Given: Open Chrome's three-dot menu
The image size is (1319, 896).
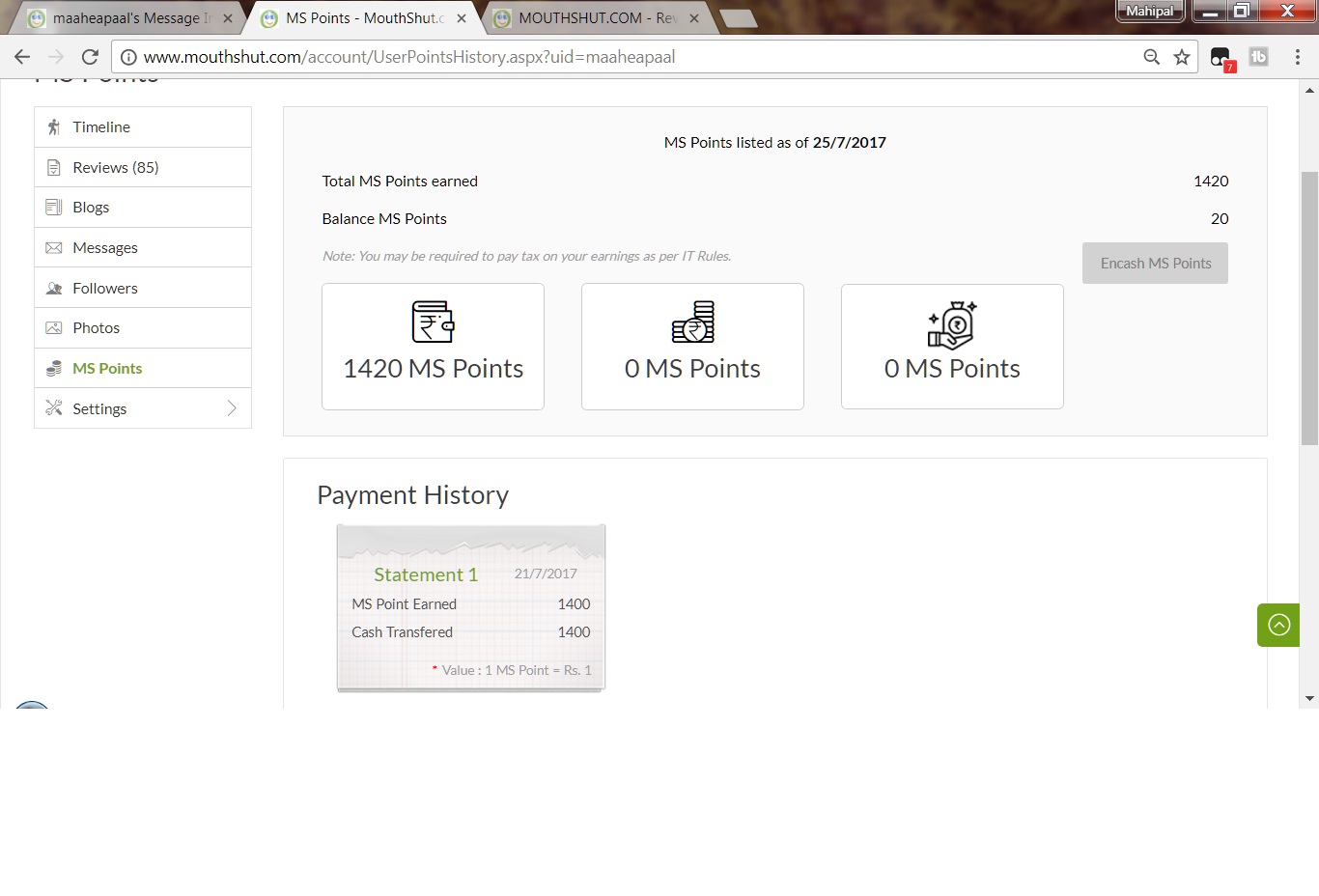Looking at the screenshot, I should (1297, 57).
